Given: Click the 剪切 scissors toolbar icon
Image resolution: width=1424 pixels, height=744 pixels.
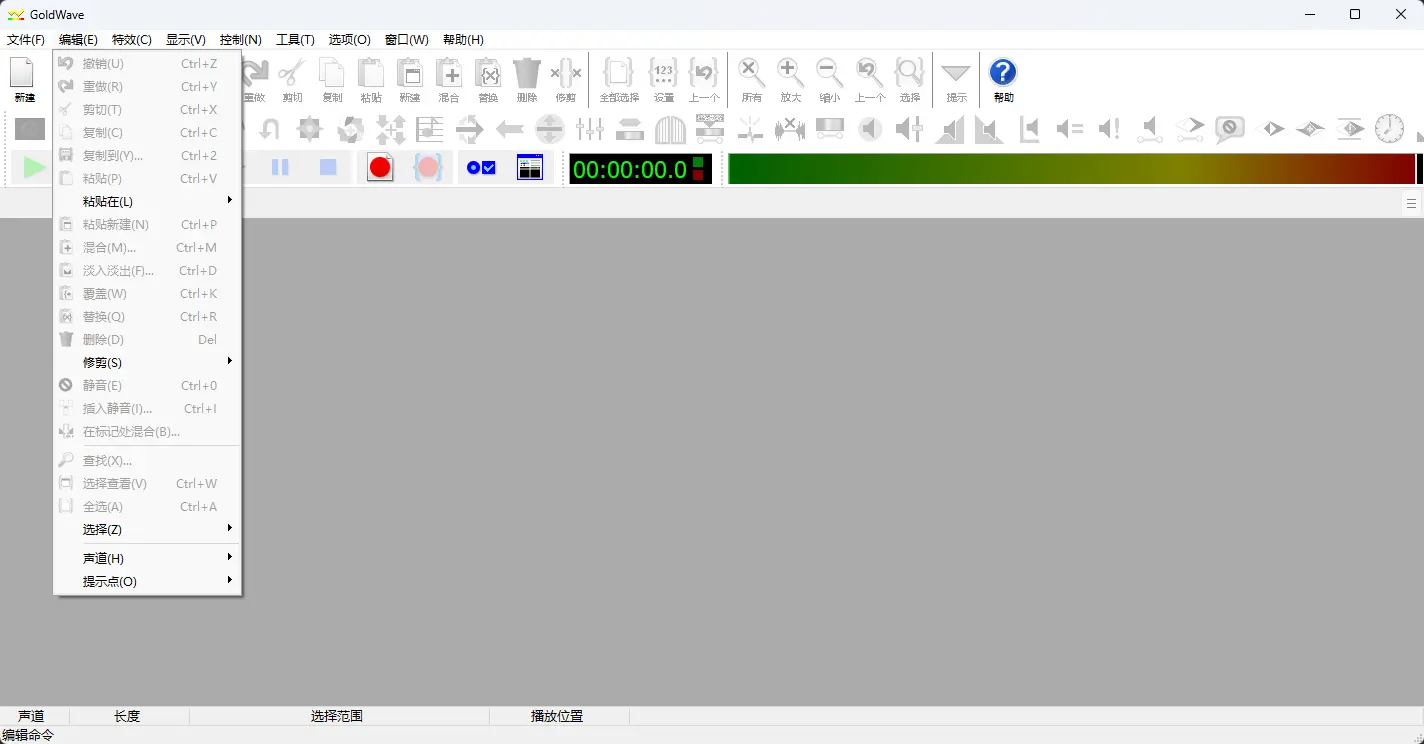Looking at the screenshot, I should [x=292, y=79].
